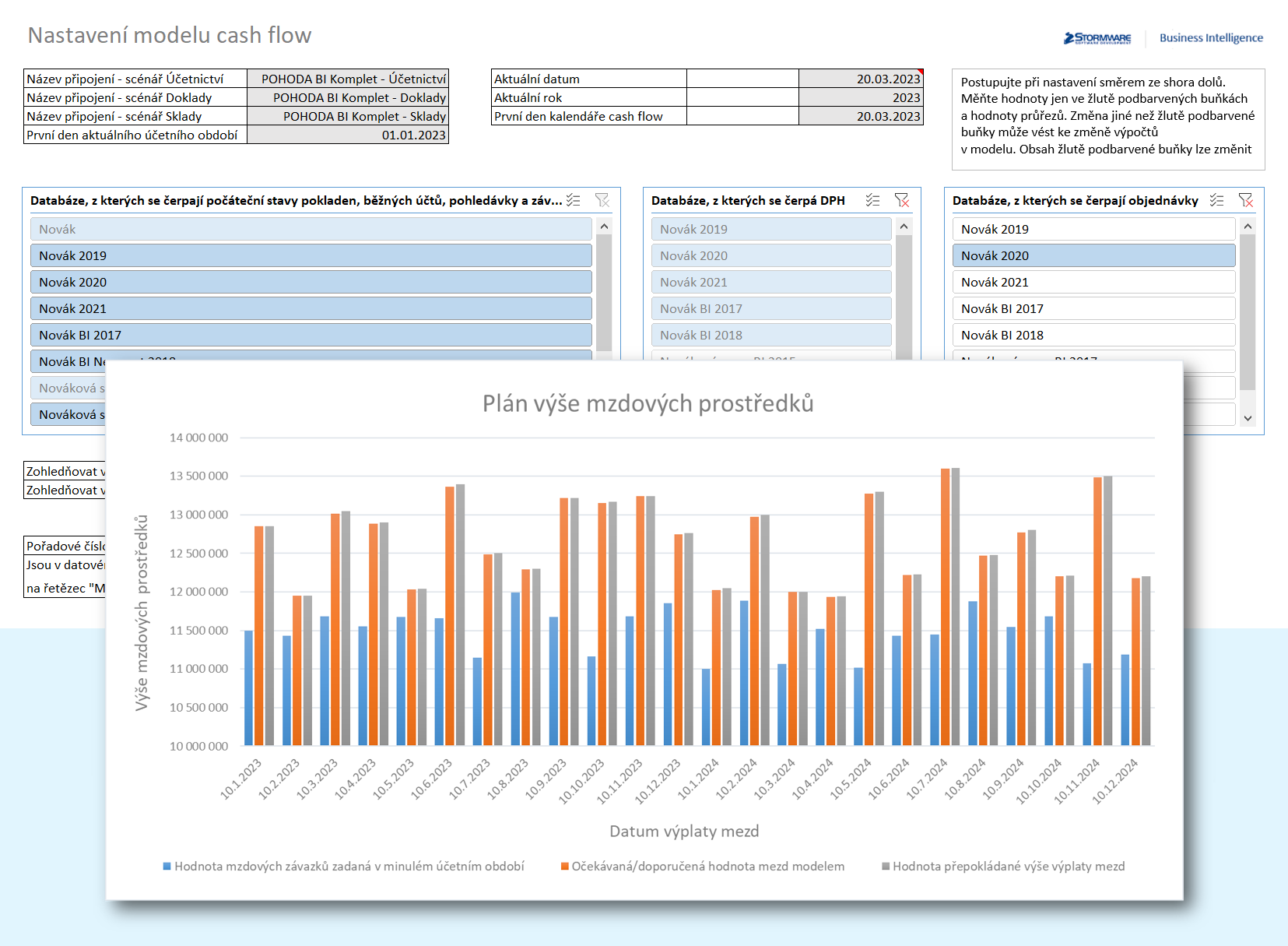Click the 'Datum výplaty mezd' axis title
Viewport: 1288px width, 946px height.
(684, 831)
